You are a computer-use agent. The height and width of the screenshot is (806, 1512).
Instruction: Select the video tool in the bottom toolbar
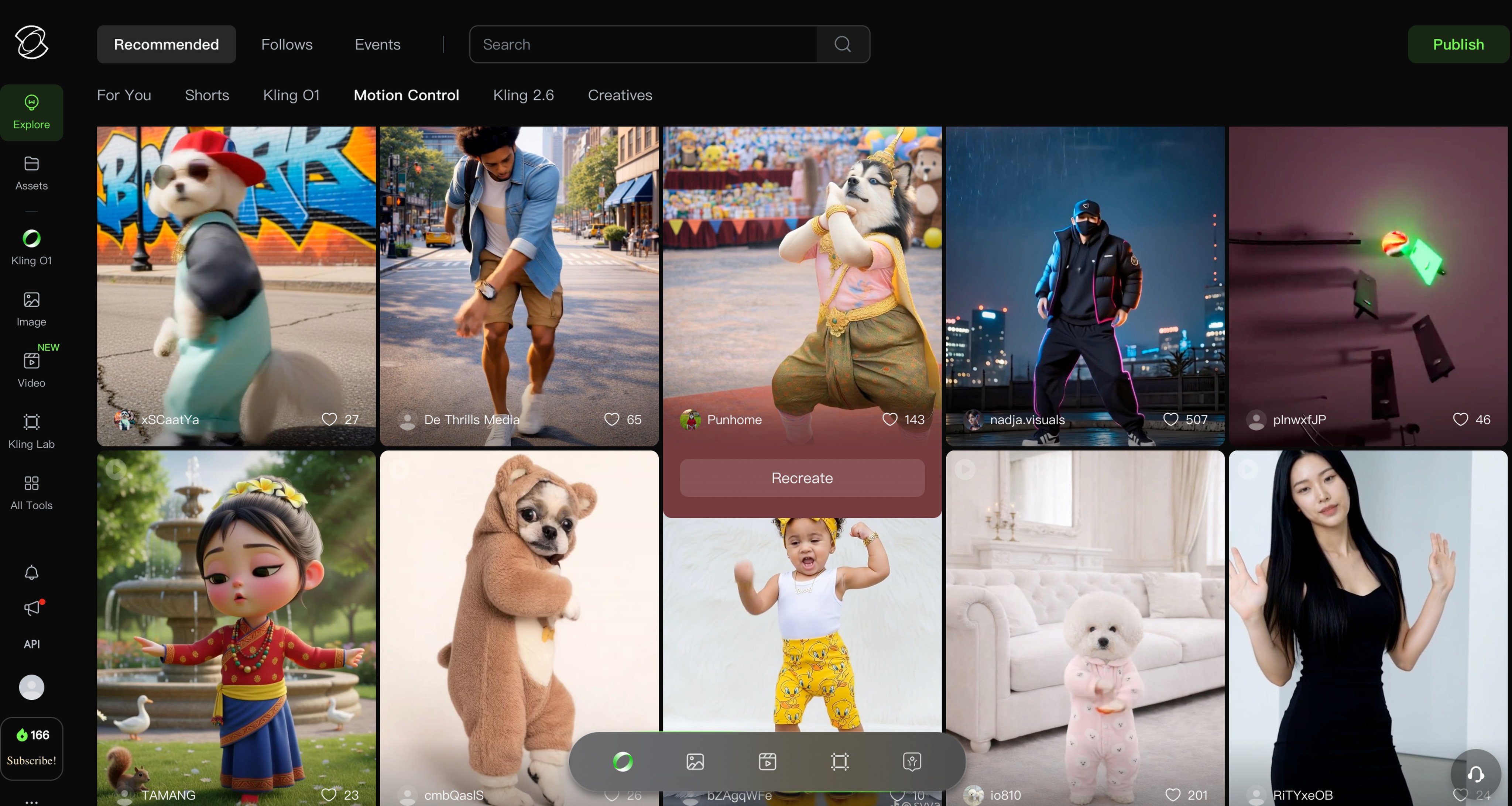click(767, 761)
